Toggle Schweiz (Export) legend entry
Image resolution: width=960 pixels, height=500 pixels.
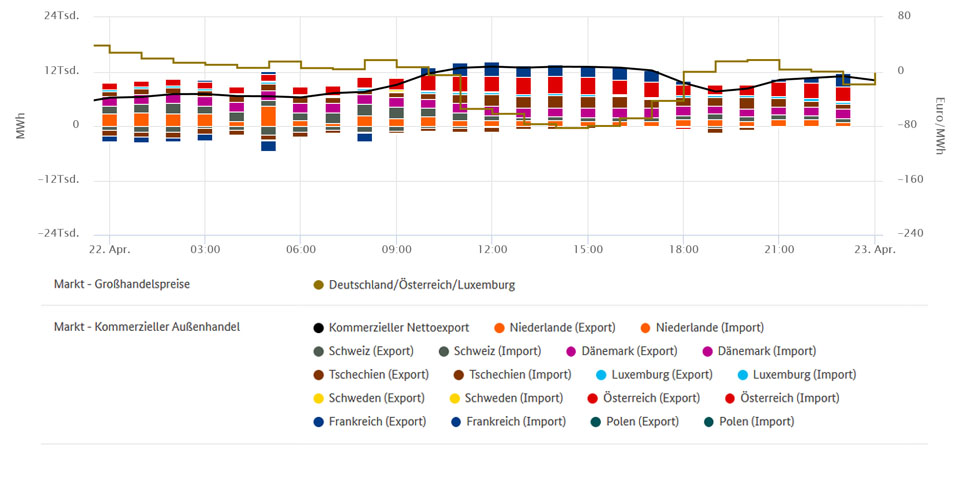click(x=364, y=351)
